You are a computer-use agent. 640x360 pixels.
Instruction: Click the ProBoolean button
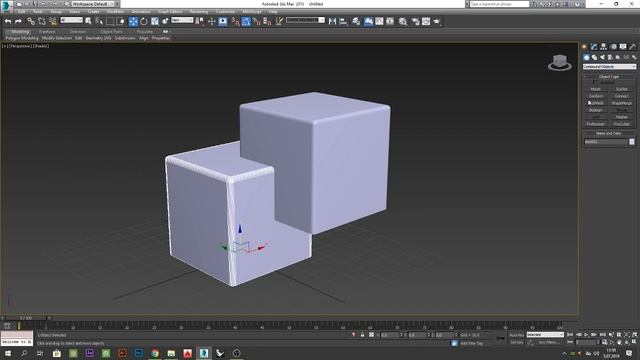pyautogui.click(x=596, y=124)
